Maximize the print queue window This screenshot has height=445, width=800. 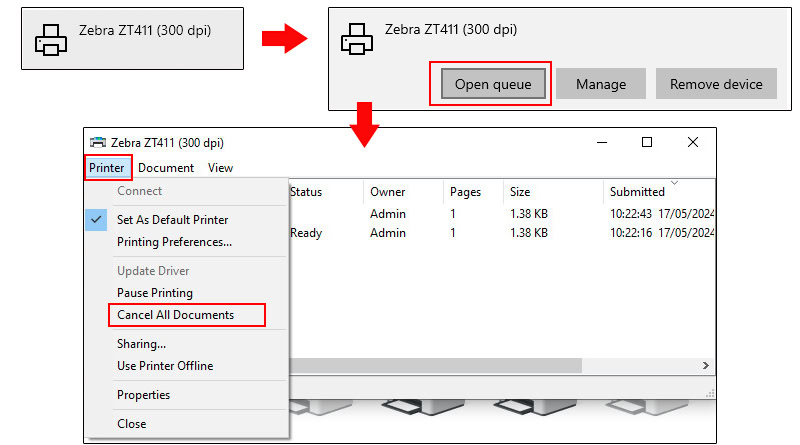pos(647,143)
